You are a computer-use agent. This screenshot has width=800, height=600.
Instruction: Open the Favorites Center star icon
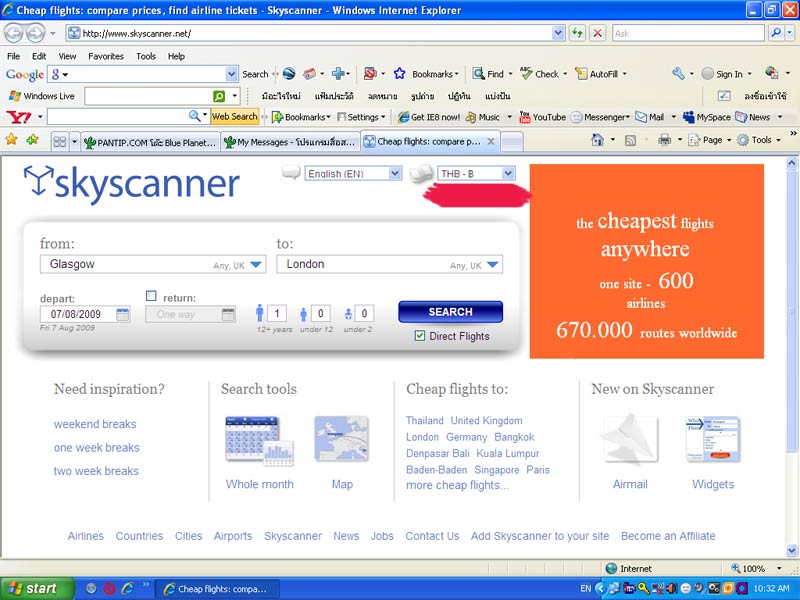pos(11,140)
